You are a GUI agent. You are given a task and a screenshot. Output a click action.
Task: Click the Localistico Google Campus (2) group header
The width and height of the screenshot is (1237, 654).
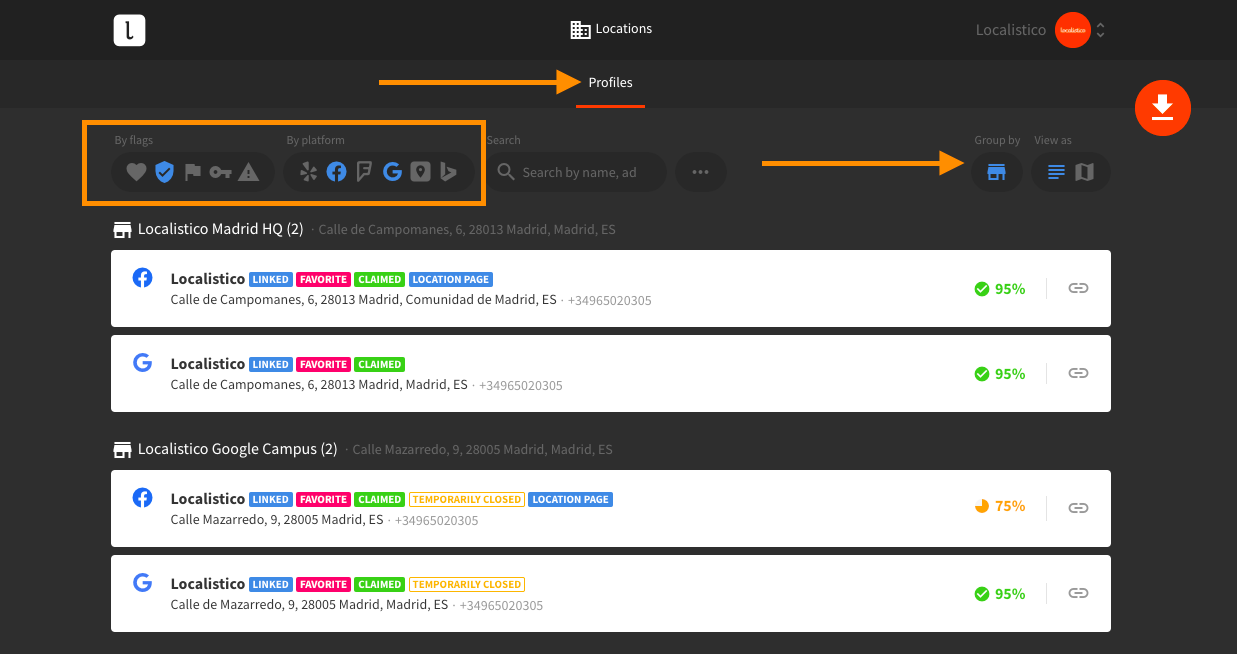point(238,449)
